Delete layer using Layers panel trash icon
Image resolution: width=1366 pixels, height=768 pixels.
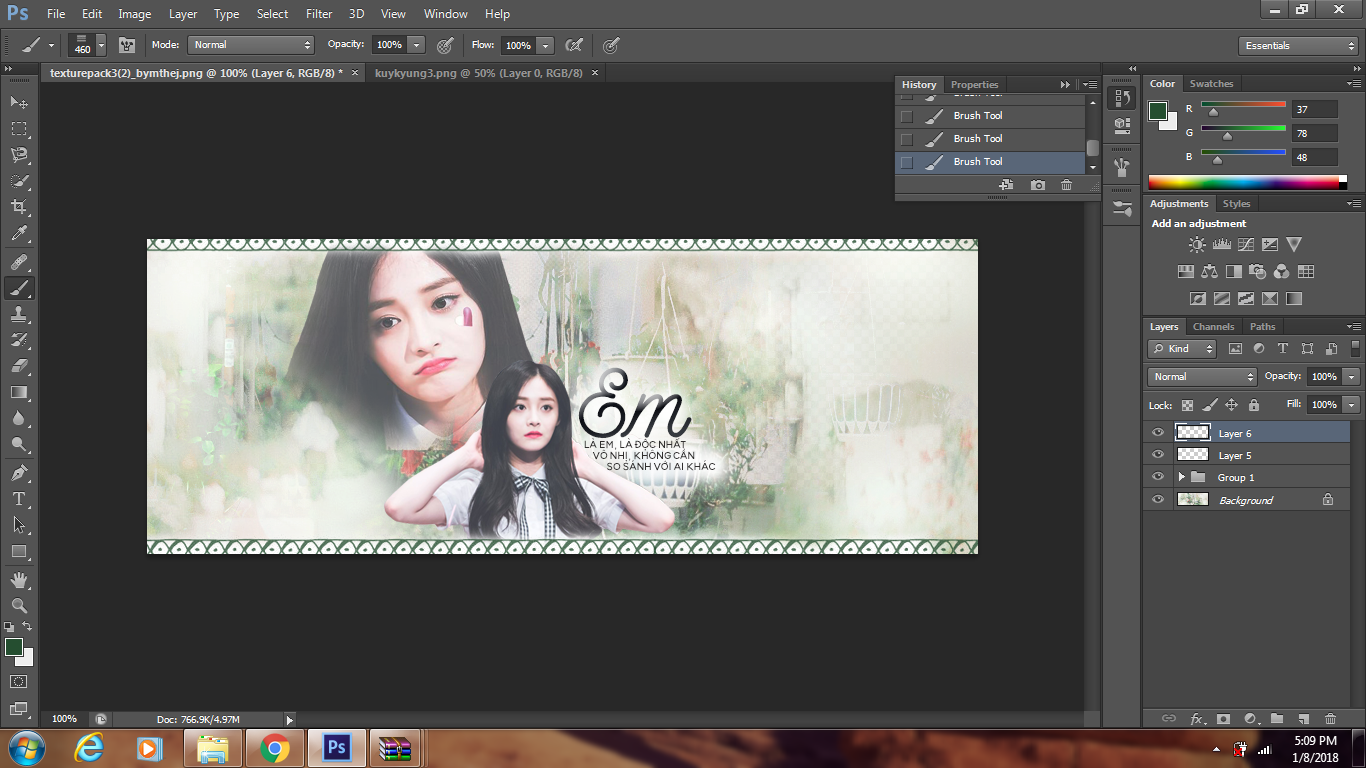tap(1330, 719)
